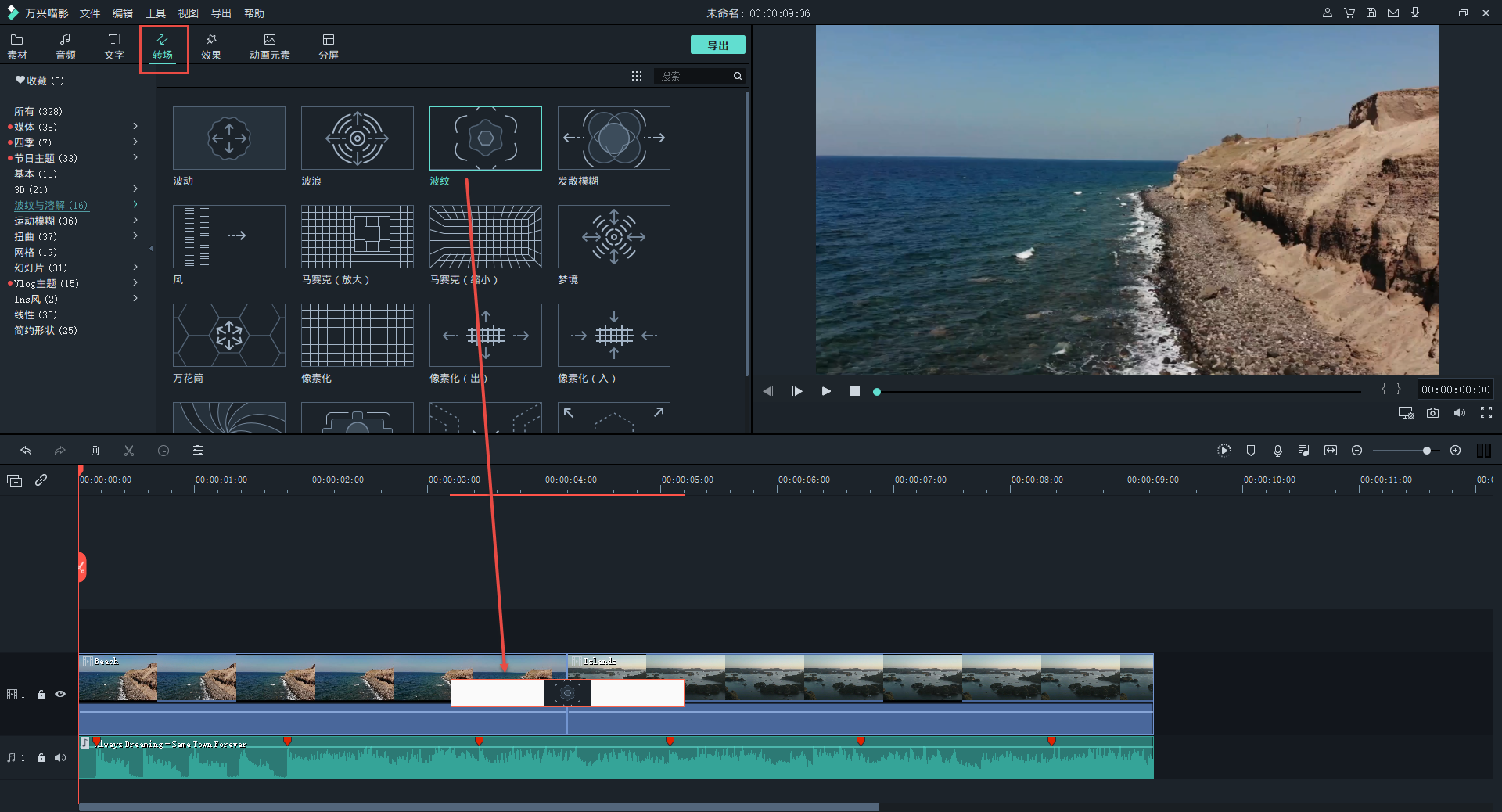Open the 视图 menu
The height and width of the screenshot is (812, 1502).
[189, 13]
